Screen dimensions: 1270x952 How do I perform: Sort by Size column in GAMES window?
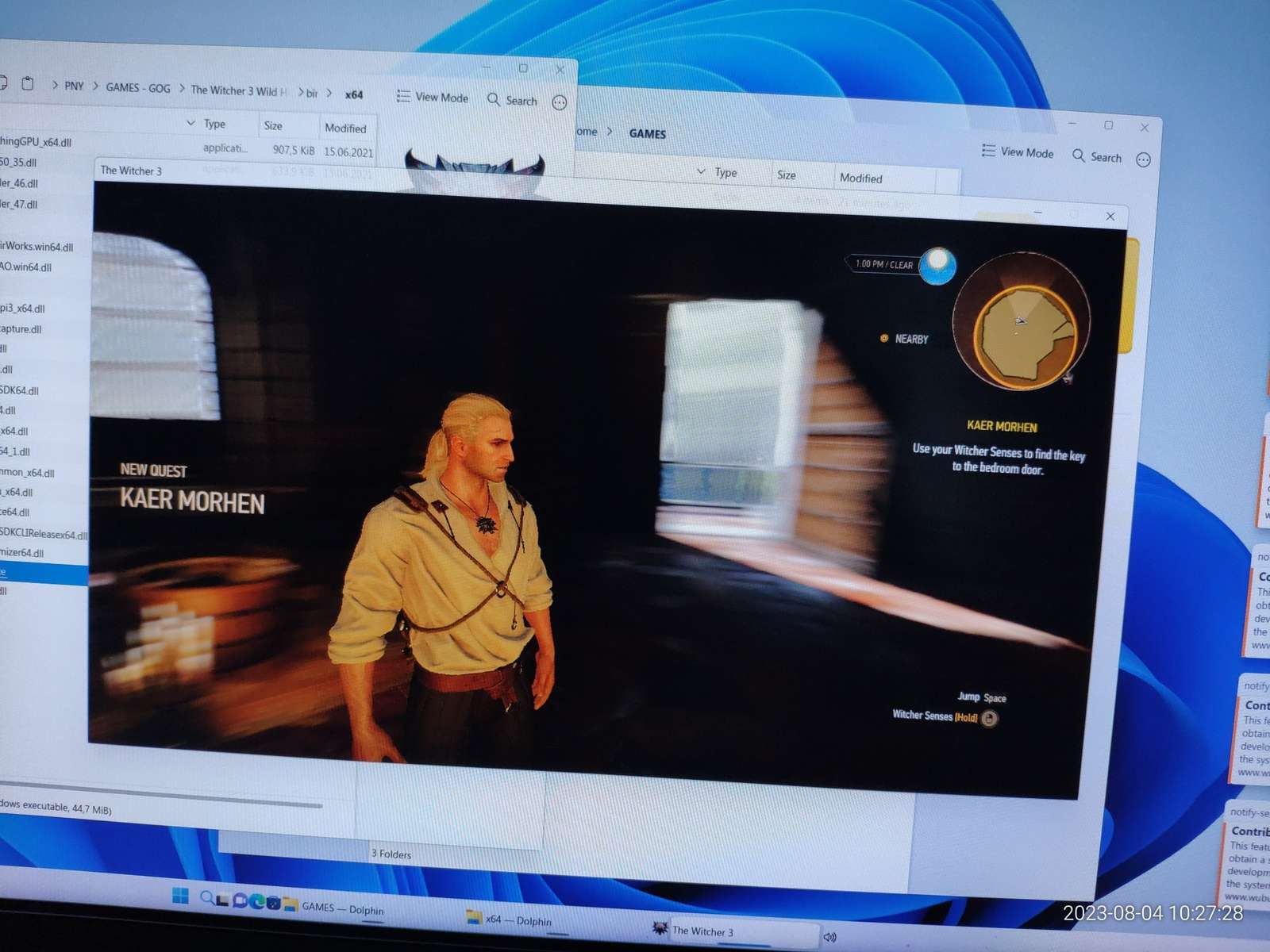787,175
